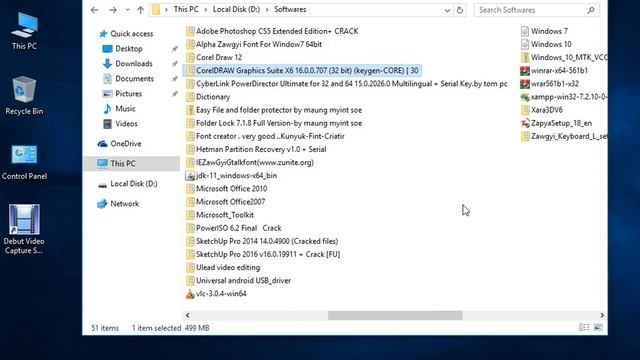
Task: Select SketchUp Pro 2014 folder
Action: click(x=262, y=241)
